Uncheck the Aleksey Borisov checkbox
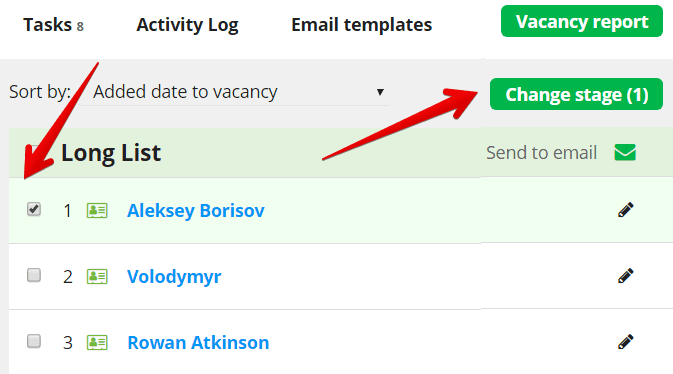Viewport: 673px width, 374px height. point(34,210)
